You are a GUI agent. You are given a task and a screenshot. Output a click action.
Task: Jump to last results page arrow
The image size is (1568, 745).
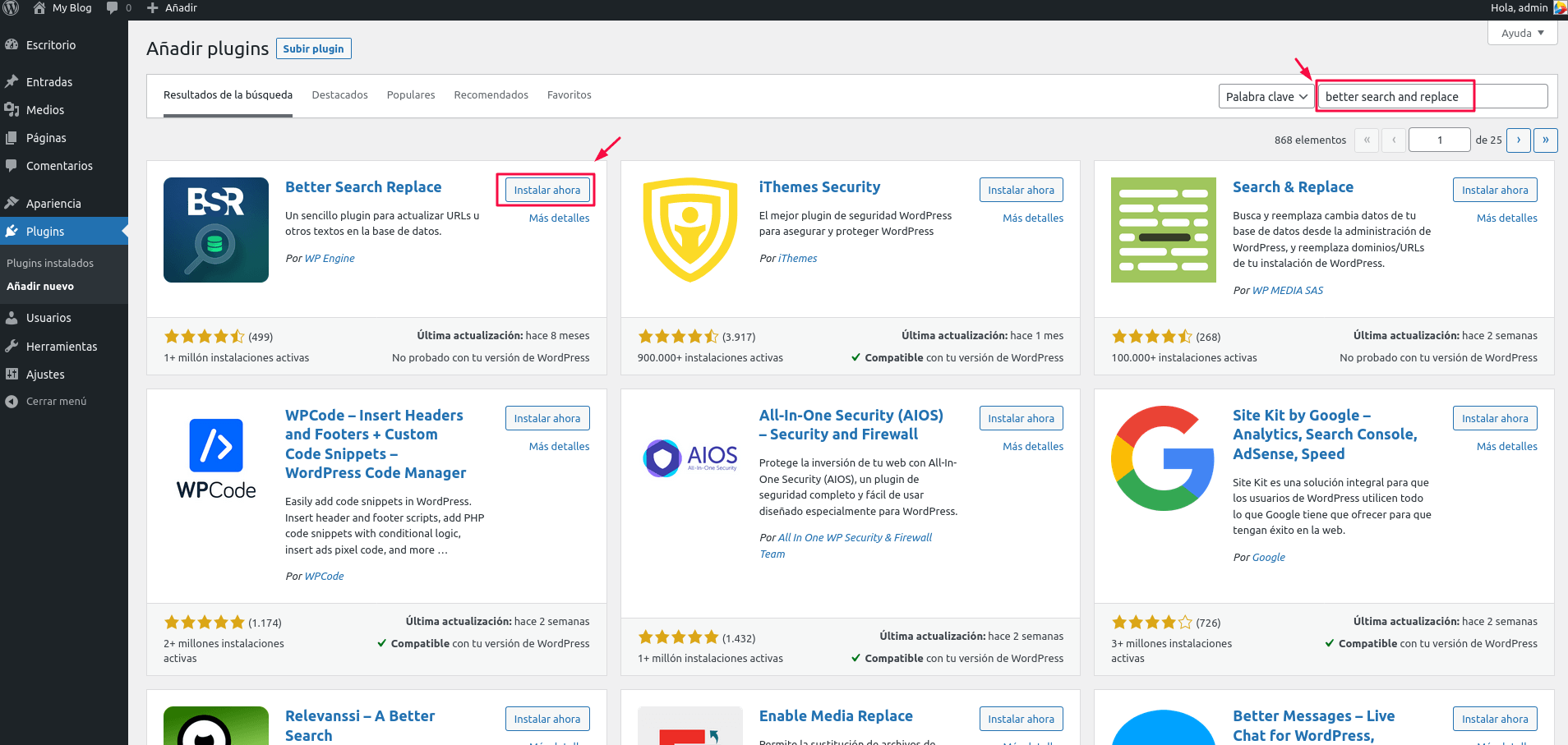pos(1546,140)
